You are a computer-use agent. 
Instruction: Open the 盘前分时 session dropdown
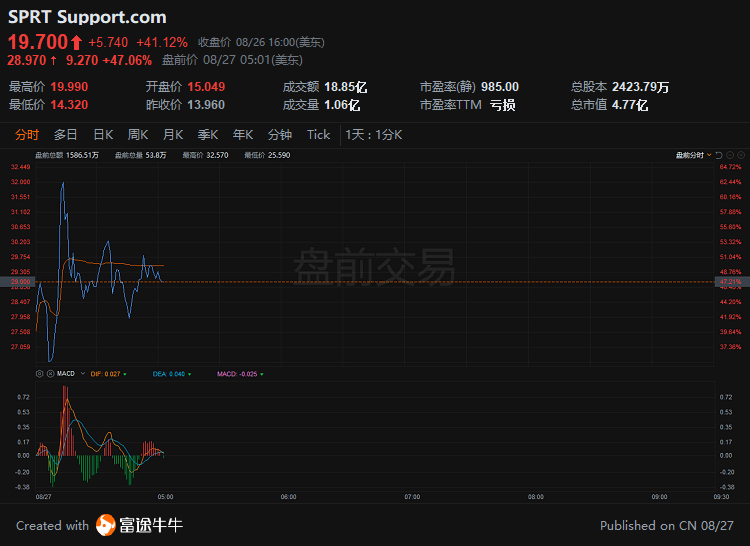click(693, 155)
